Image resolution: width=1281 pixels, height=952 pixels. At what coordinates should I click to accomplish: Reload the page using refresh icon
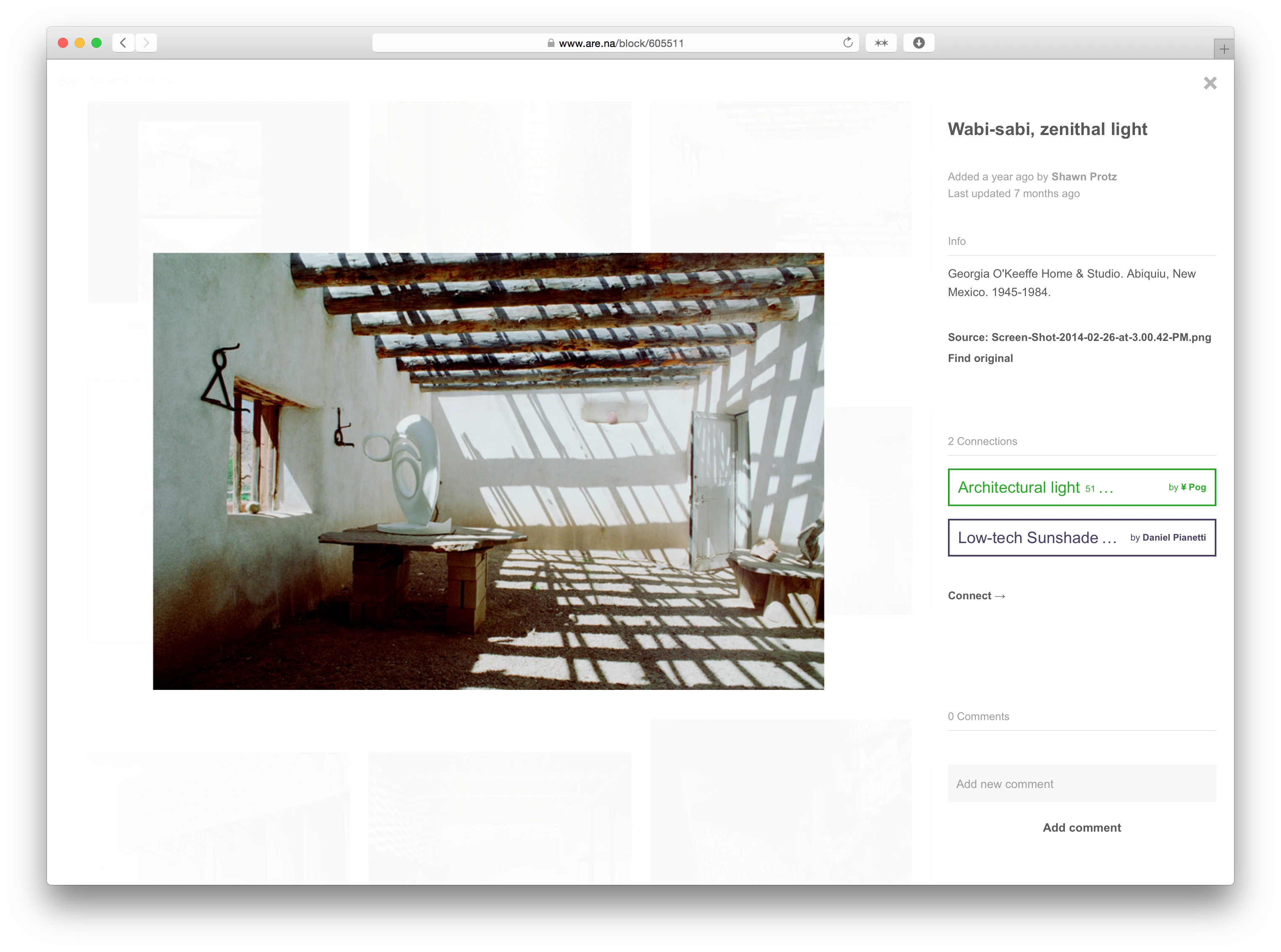pyautogui.click(x=848, y=43)
